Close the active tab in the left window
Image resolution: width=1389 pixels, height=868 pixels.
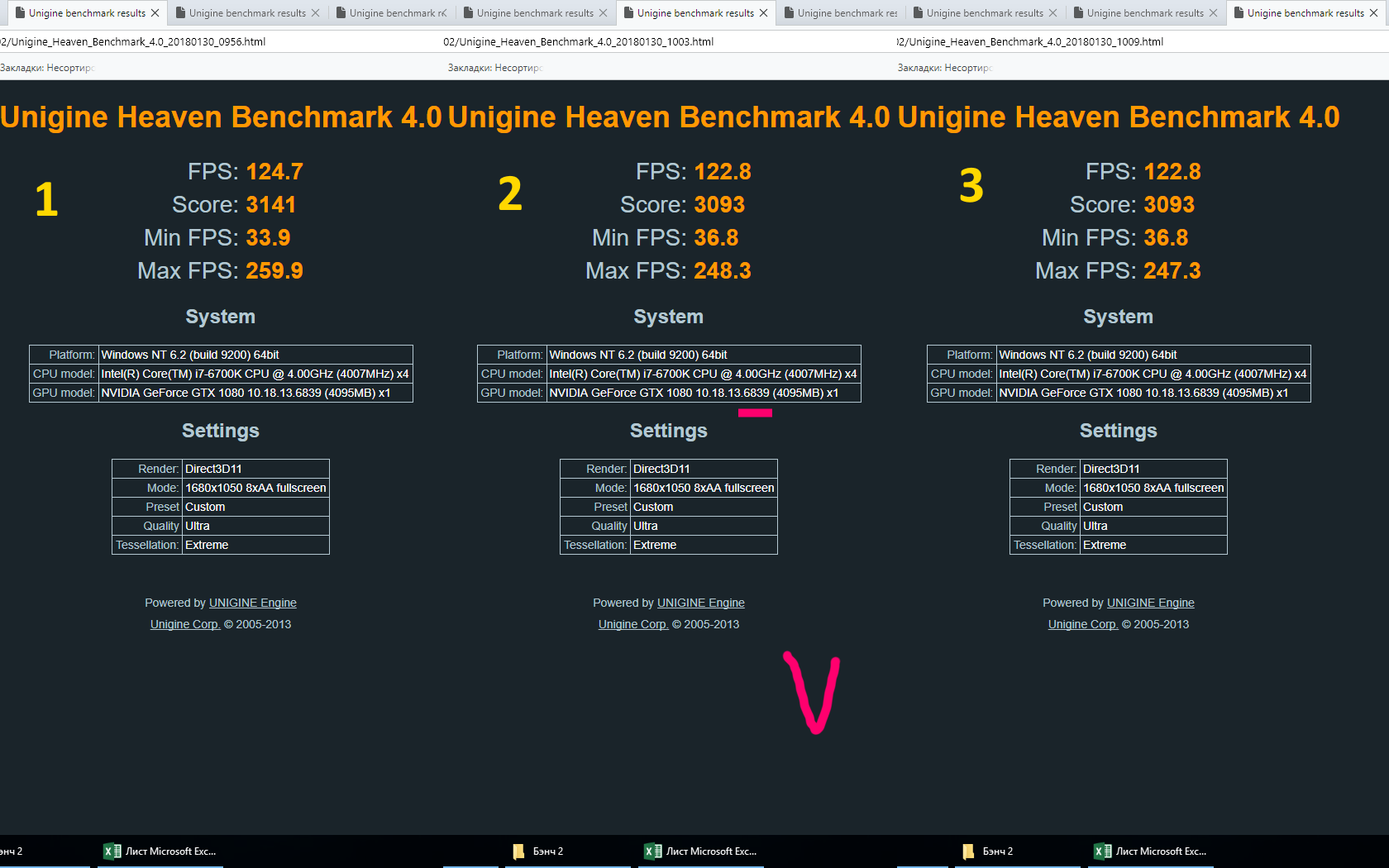(x=155, y=13)
